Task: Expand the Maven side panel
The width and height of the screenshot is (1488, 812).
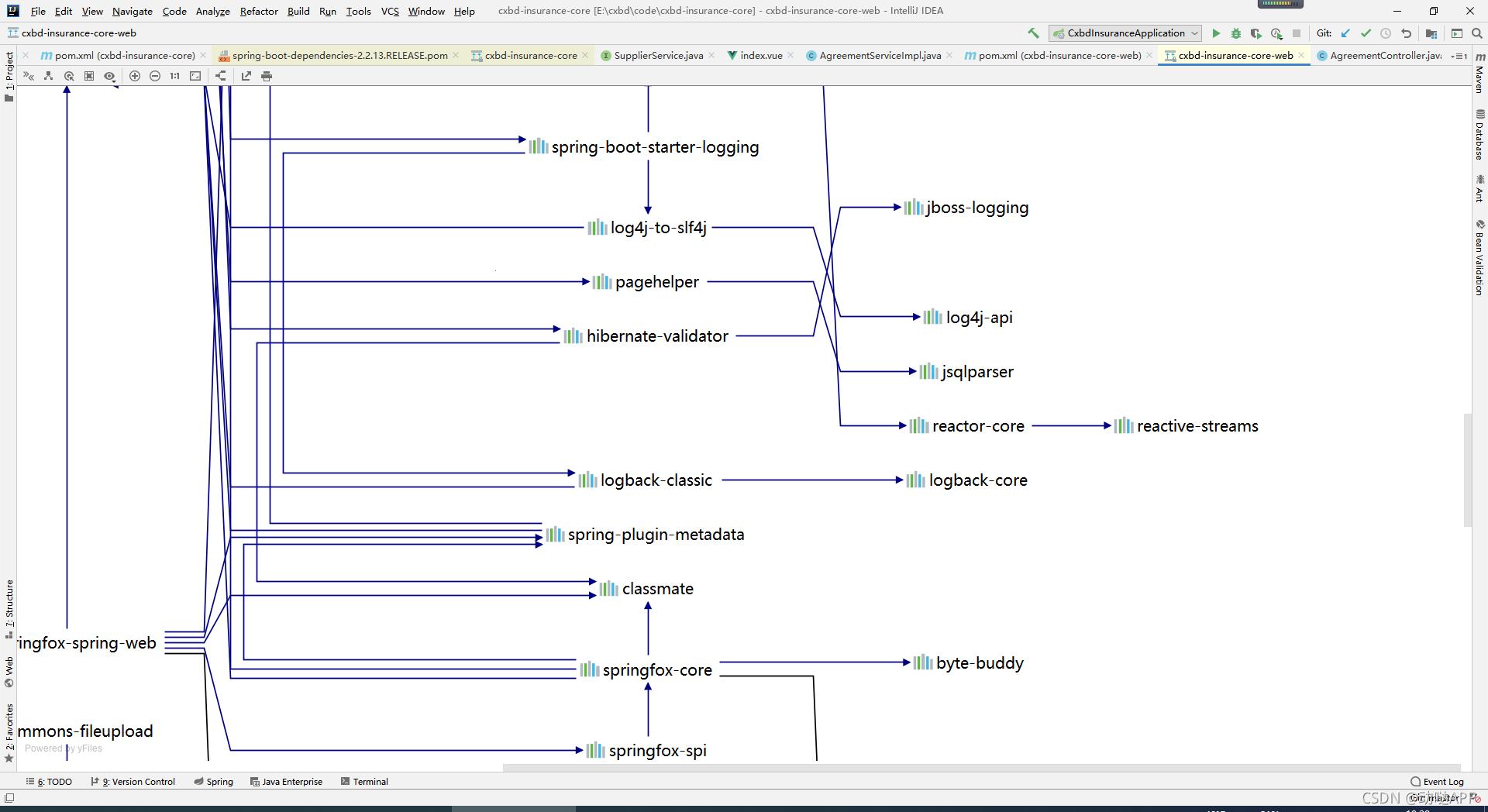Action: (1479, 72)
